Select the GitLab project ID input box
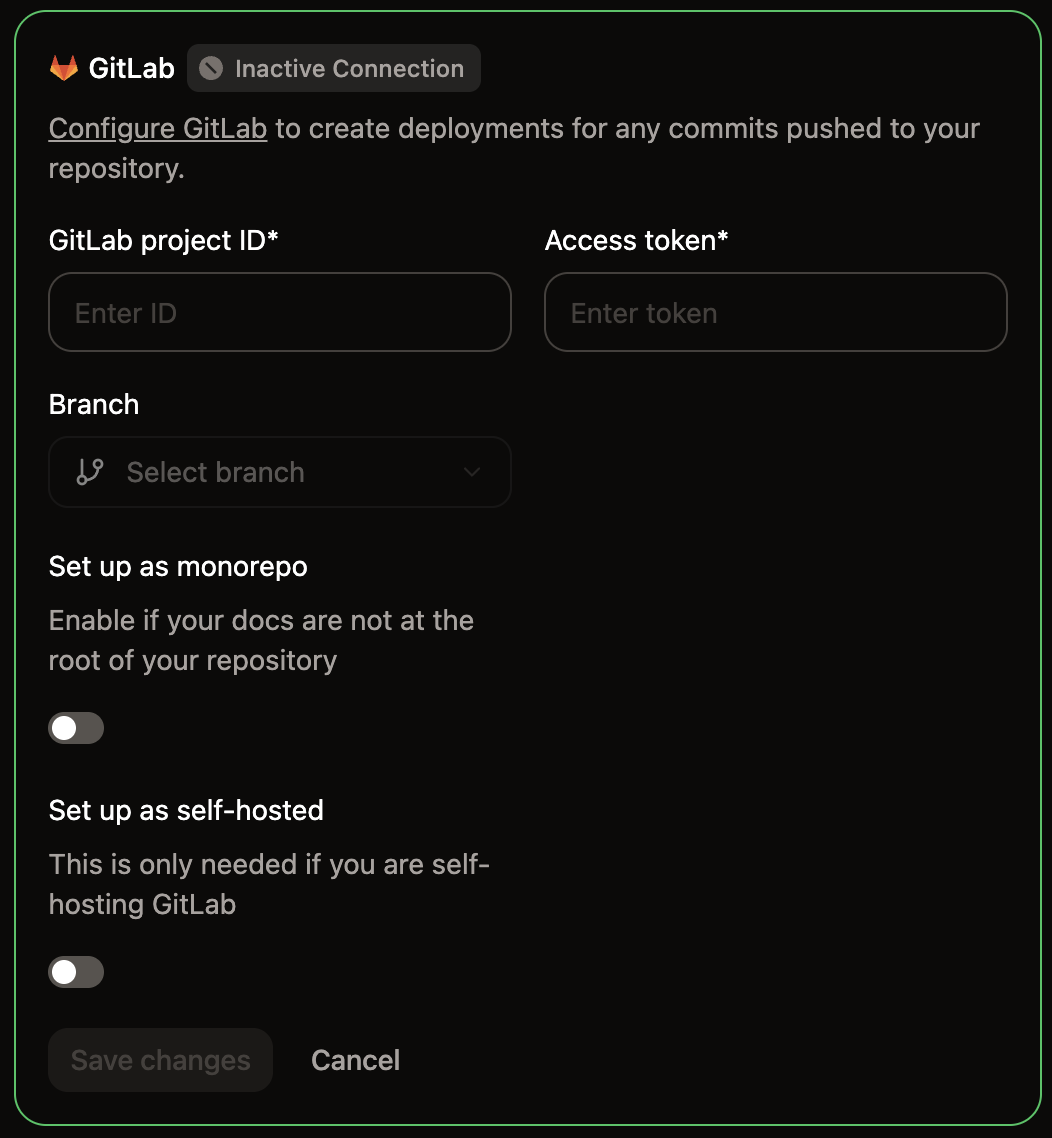The image size is (1052, 1138). click(279, 312)
